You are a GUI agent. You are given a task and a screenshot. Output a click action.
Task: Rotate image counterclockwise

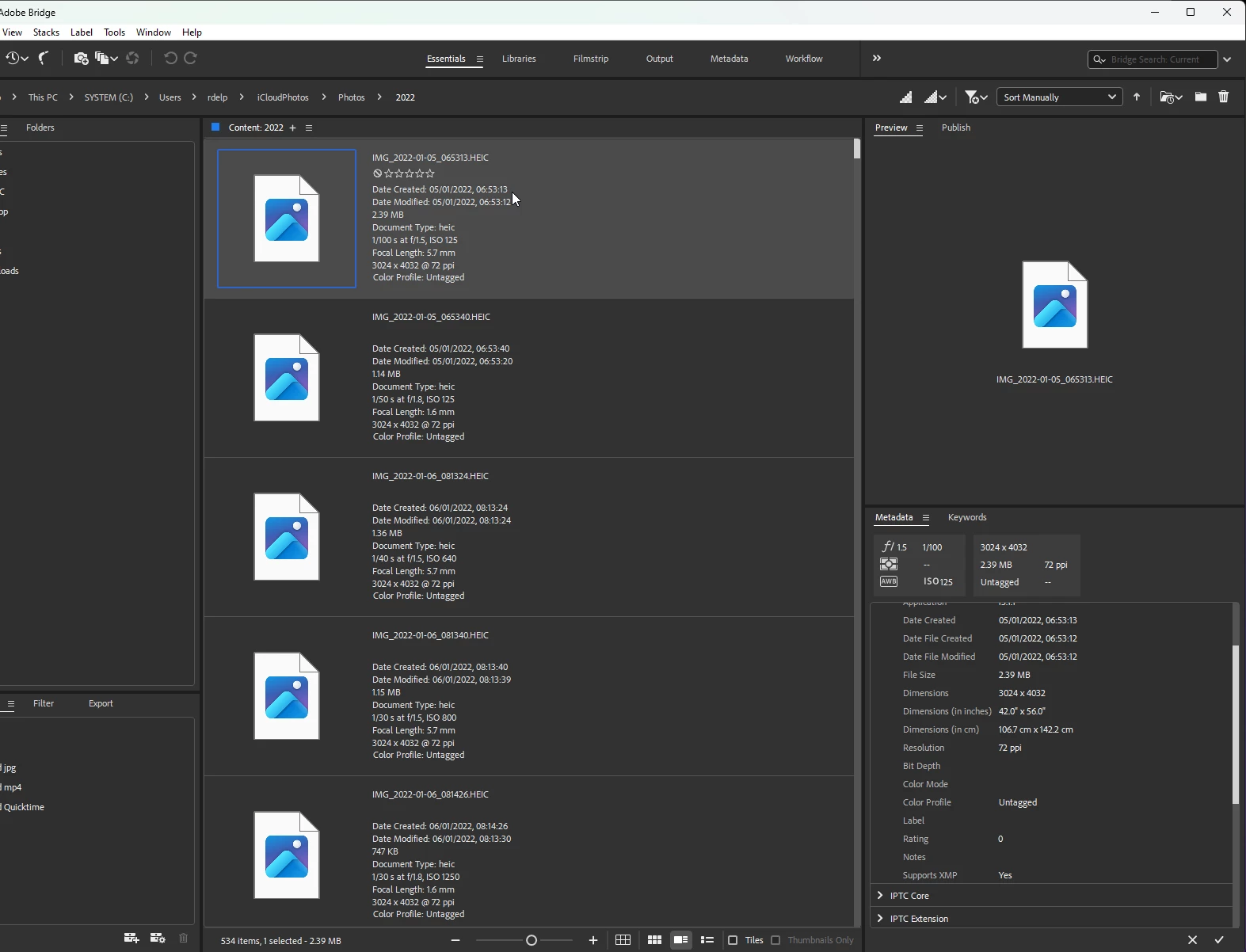pyautogui.click(x=170, y=58)
